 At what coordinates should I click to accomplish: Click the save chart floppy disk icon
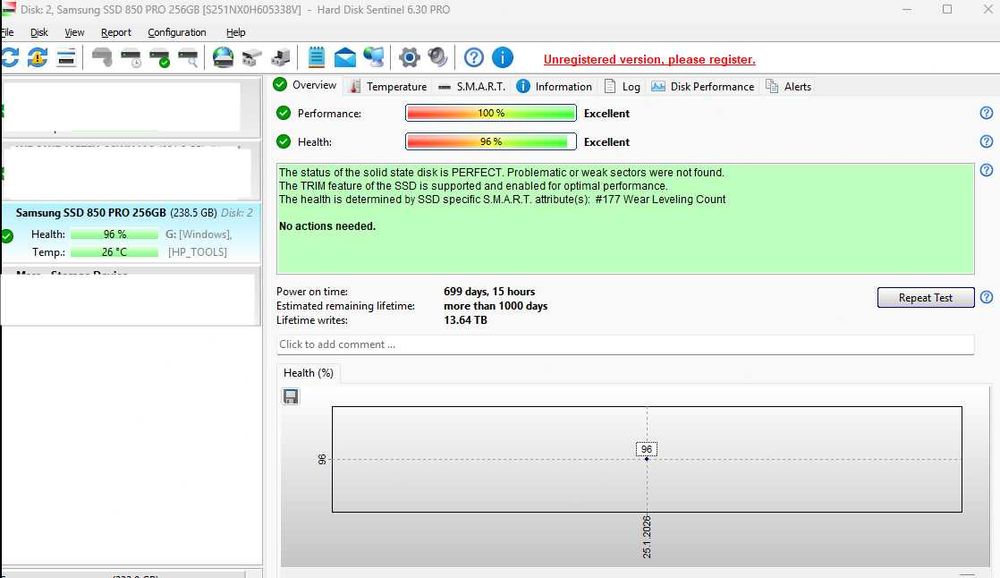291,397
